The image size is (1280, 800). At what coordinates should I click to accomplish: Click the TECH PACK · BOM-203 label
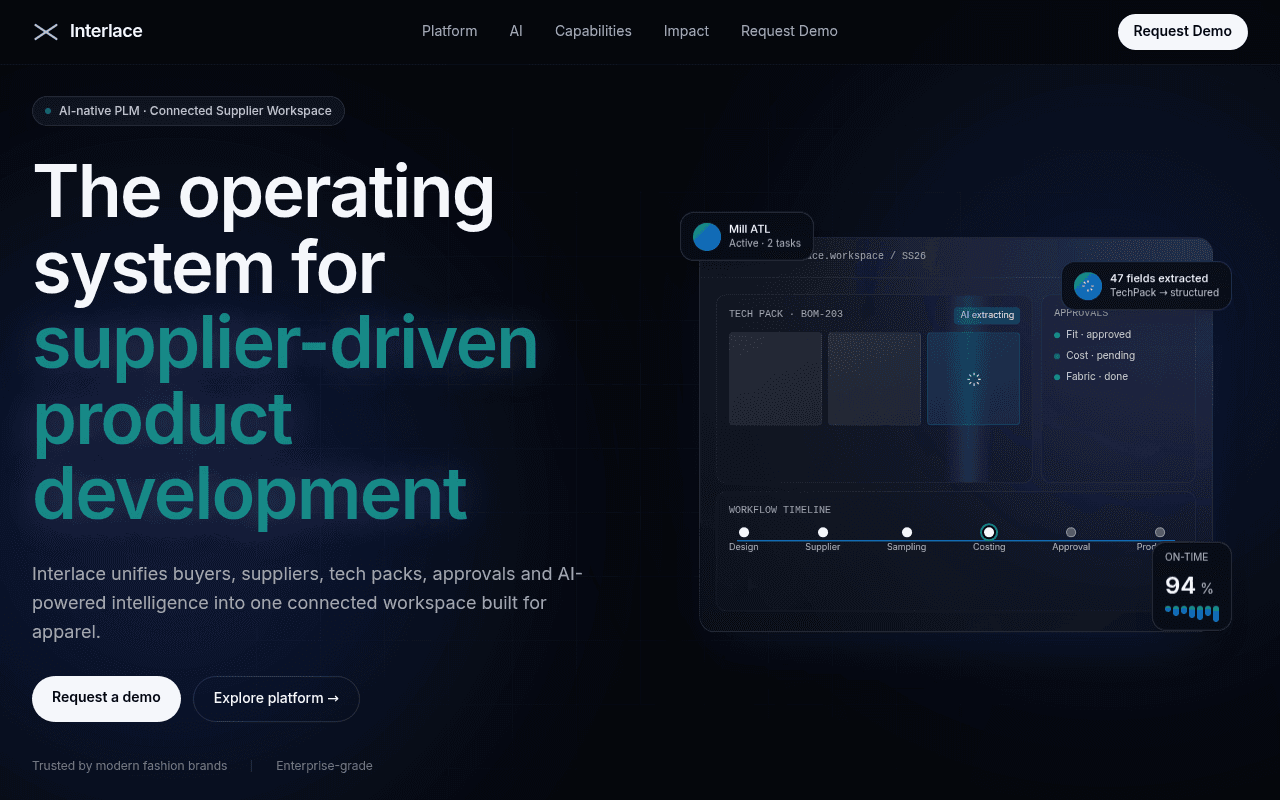click(x=786, y=314)
